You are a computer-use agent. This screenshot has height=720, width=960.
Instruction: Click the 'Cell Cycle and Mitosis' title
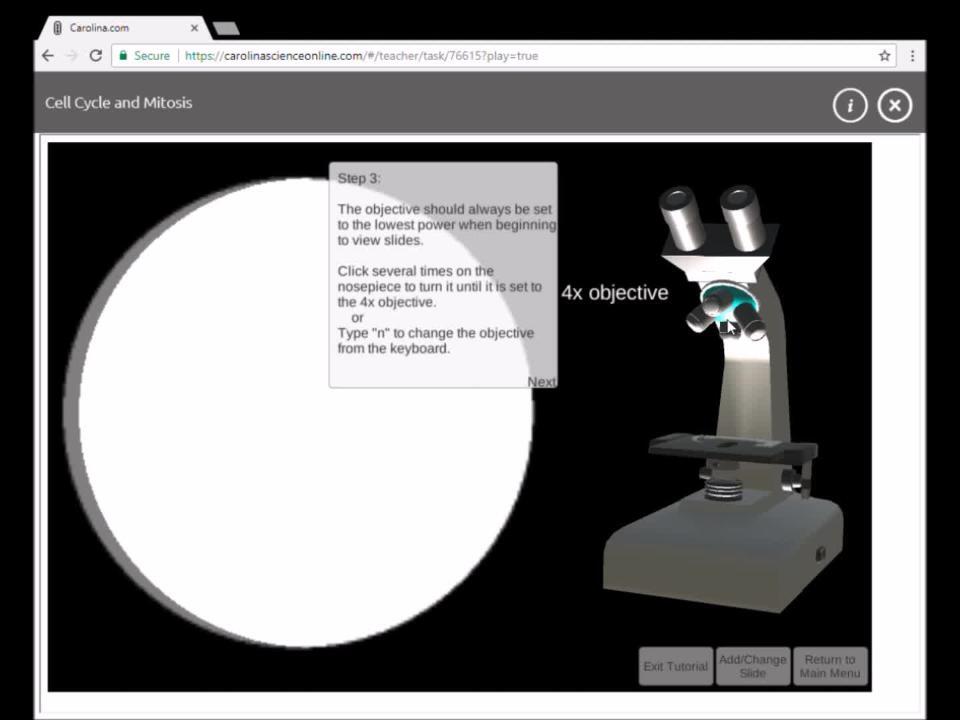tap(118, 103)
